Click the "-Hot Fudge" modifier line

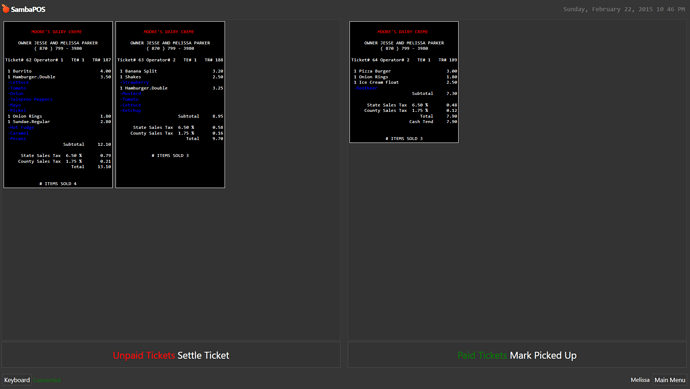tap(21, 127)
